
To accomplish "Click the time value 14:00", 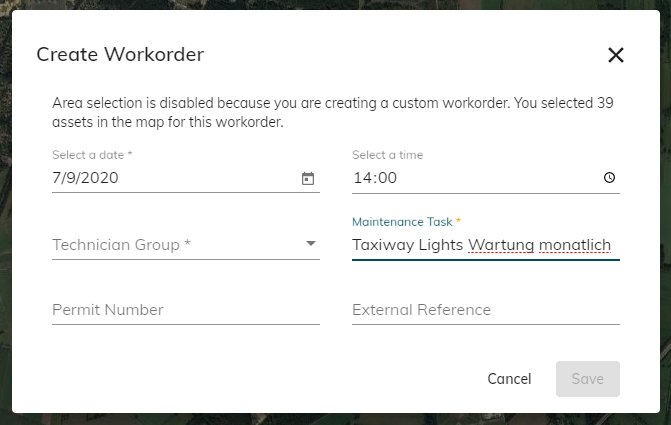I will coord(376,178).
